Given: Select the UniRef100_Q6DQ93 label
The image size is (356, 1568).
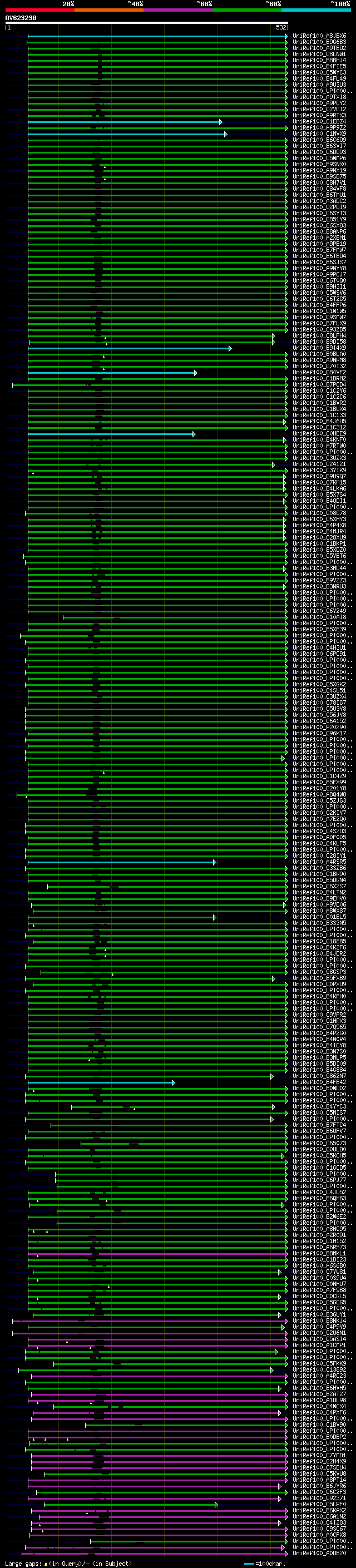Looking at the screenshot, I should (319, 152).
